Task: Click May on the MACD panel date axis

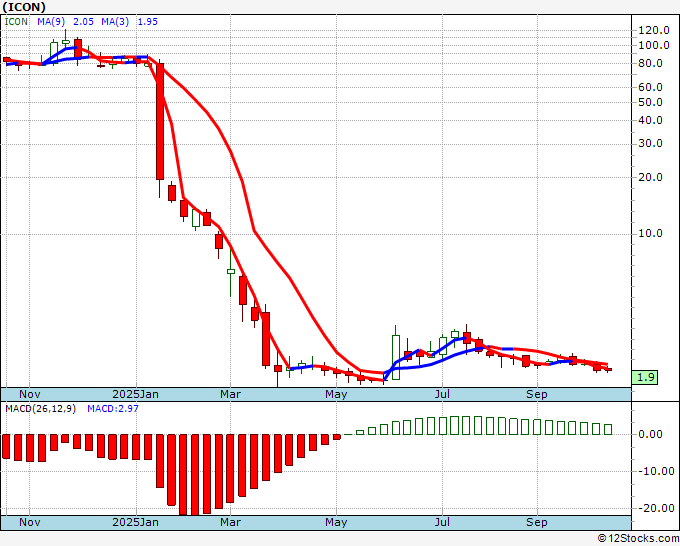Action: click(x=336, y=522)
